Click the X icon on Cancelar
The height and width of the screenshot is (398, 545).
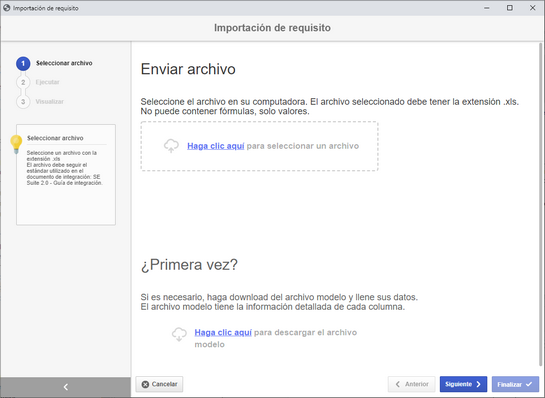[146, 384]
